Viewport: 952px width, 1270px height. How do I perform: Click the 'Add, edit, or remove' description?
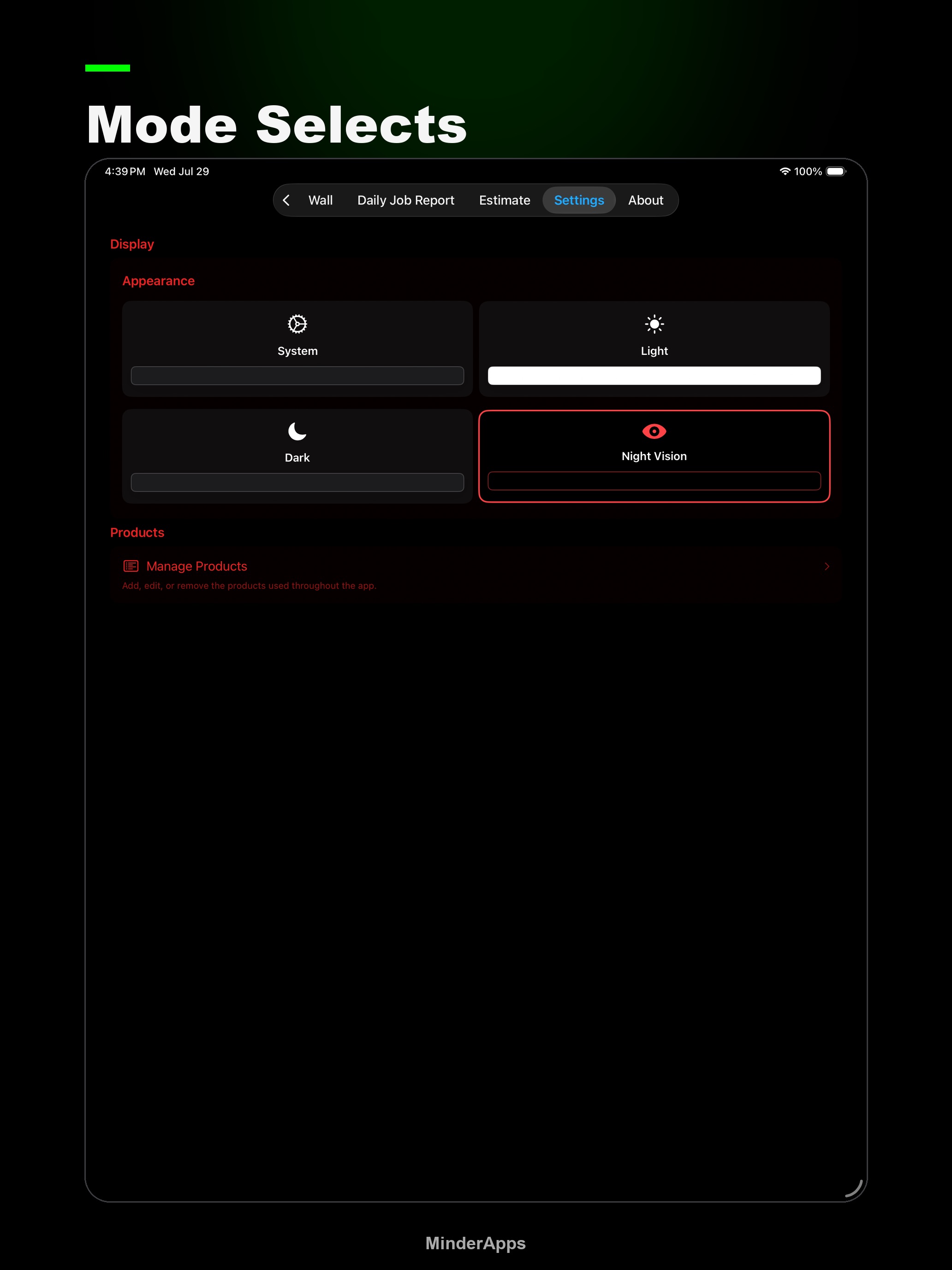click(x=249, y=586)
